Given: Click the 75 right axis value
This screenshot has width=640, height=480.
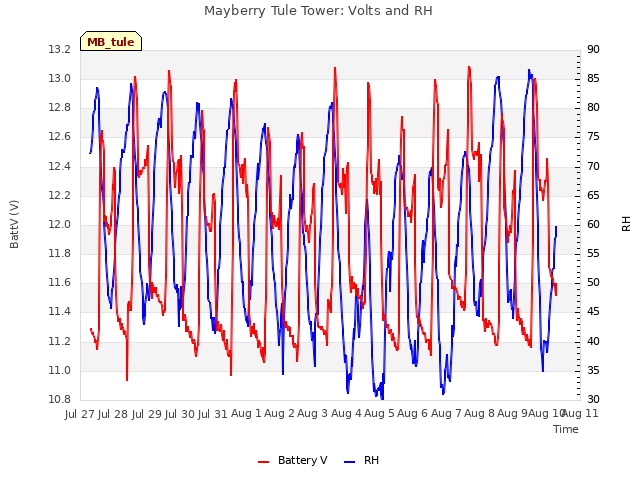Looking at the screenshot, I should pos(593,137).
